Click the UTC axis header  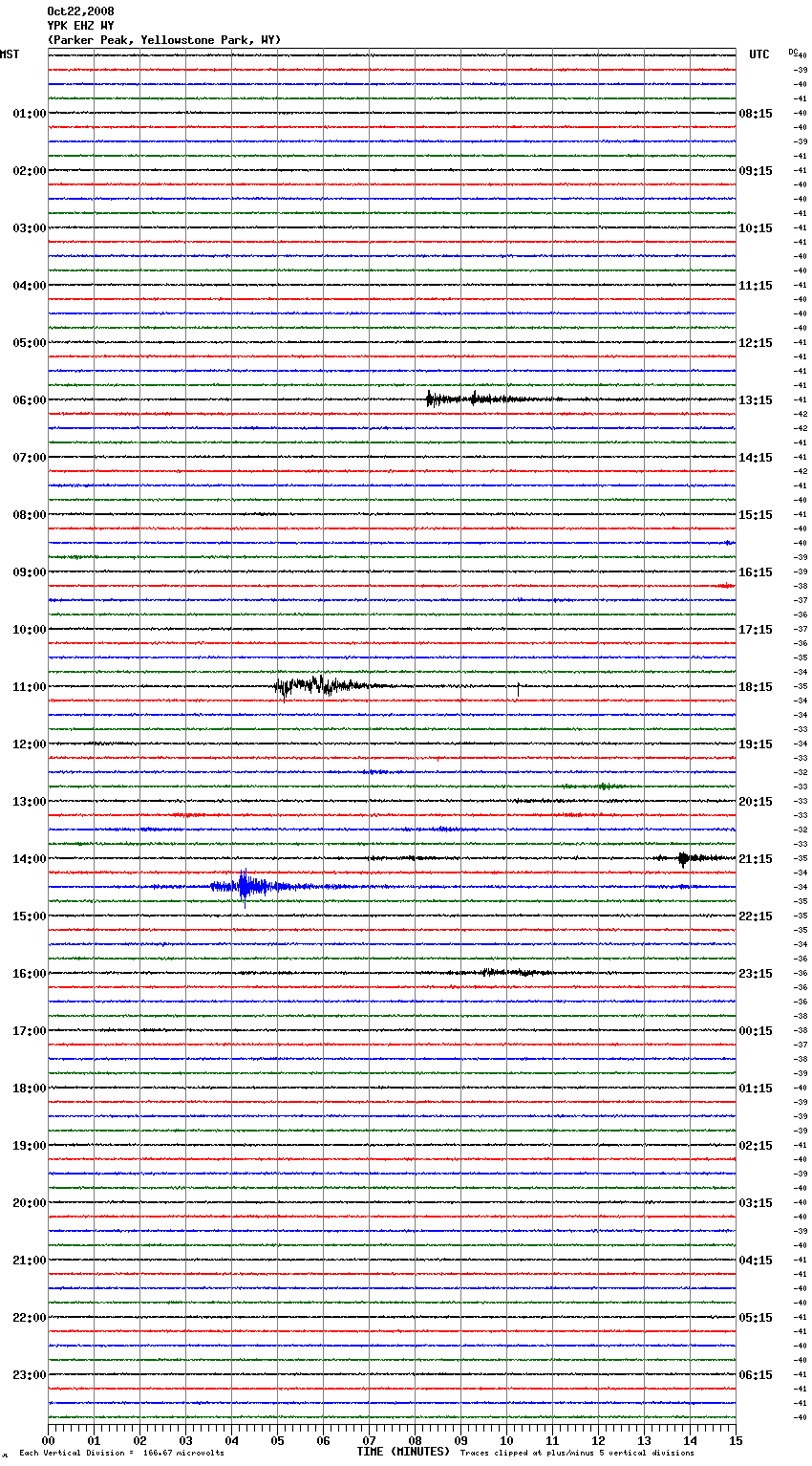click(x=759, y=54)
